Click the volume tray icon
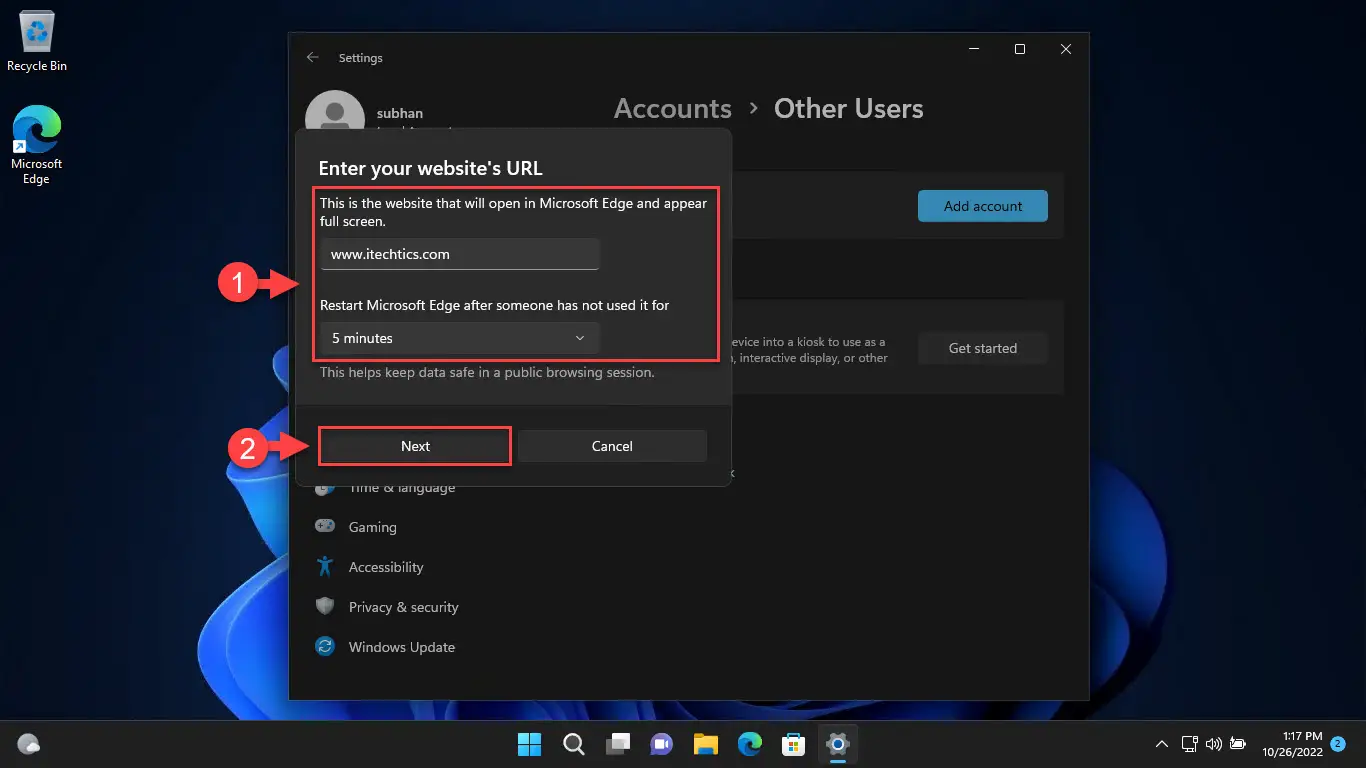 point(1214,744)
